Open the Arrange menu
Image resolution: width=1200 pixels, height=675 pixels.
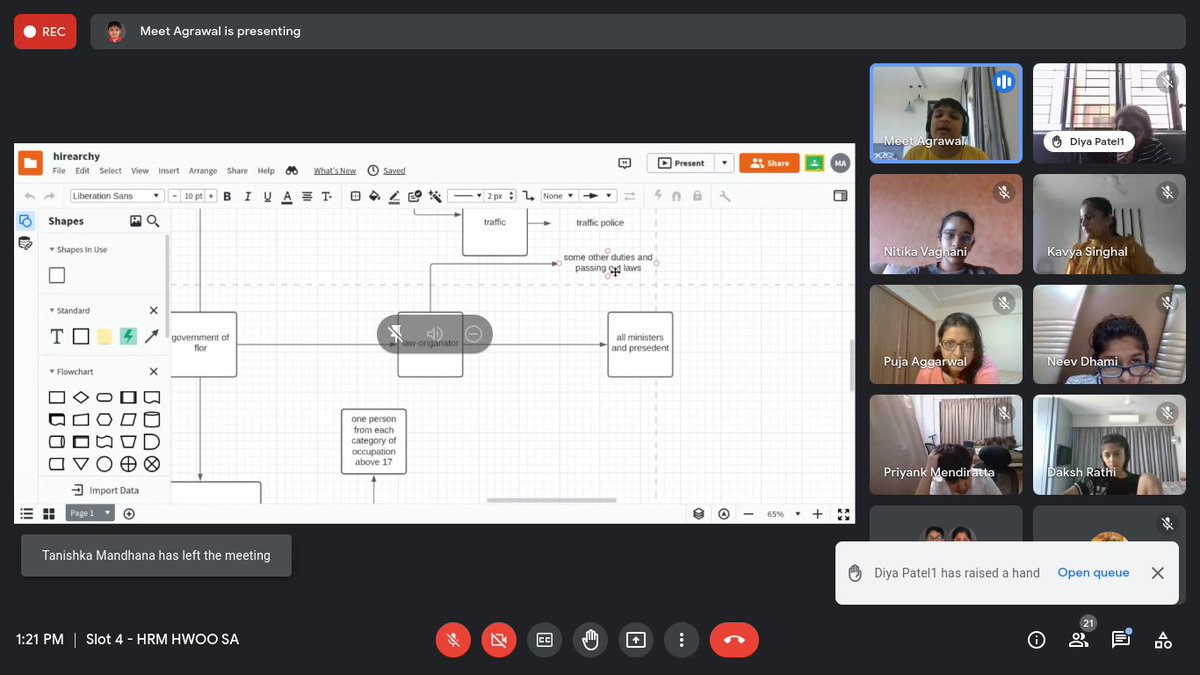click(x=203, y=171)
